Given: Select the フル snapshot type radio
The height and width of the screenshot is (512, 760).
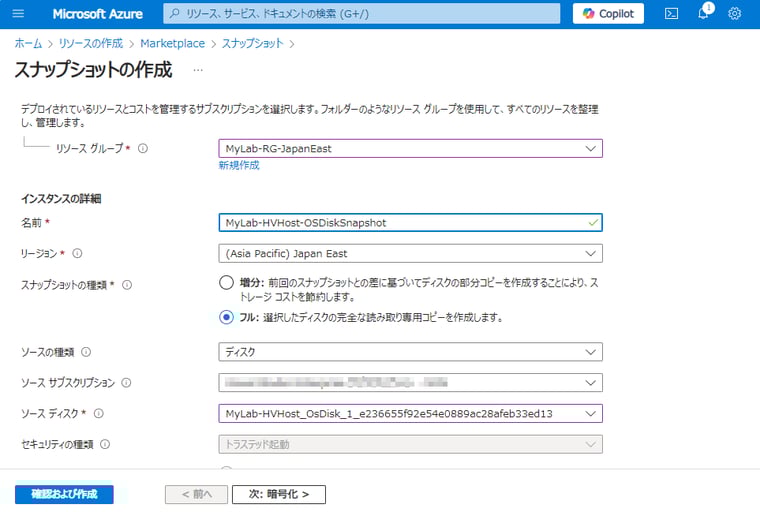Looking at the screenshot, I should [x=226, y=318].
